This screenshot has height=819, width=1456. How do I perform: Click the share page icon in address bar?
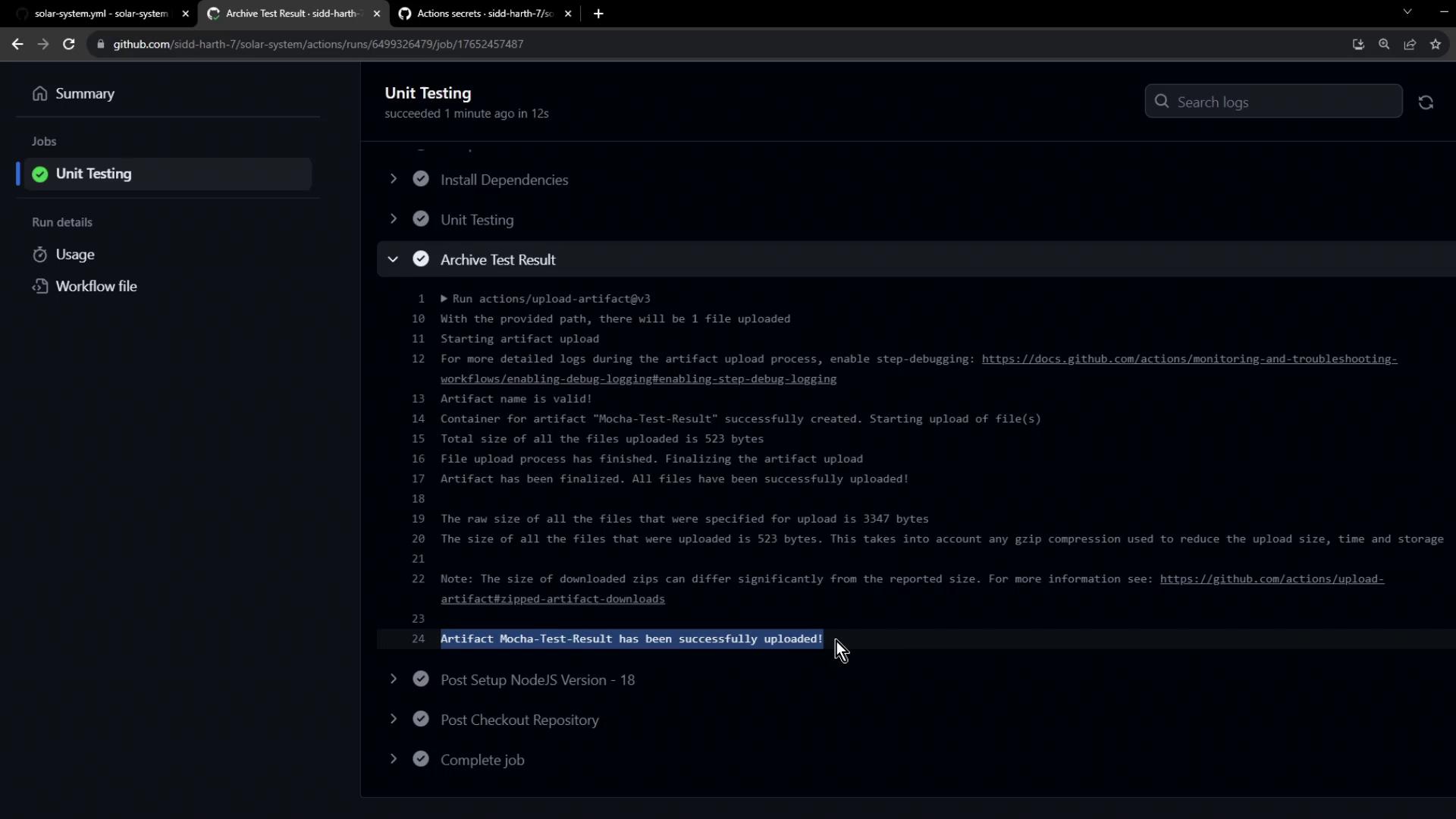tap(1410, 44)
